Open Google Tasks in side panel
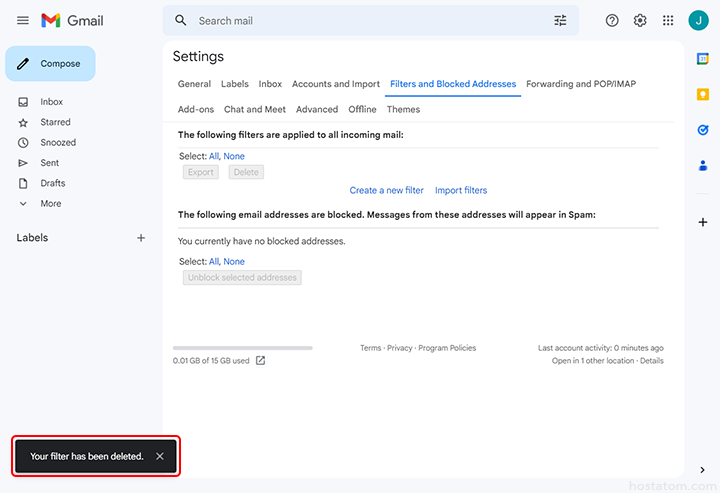 coord(703,130)
